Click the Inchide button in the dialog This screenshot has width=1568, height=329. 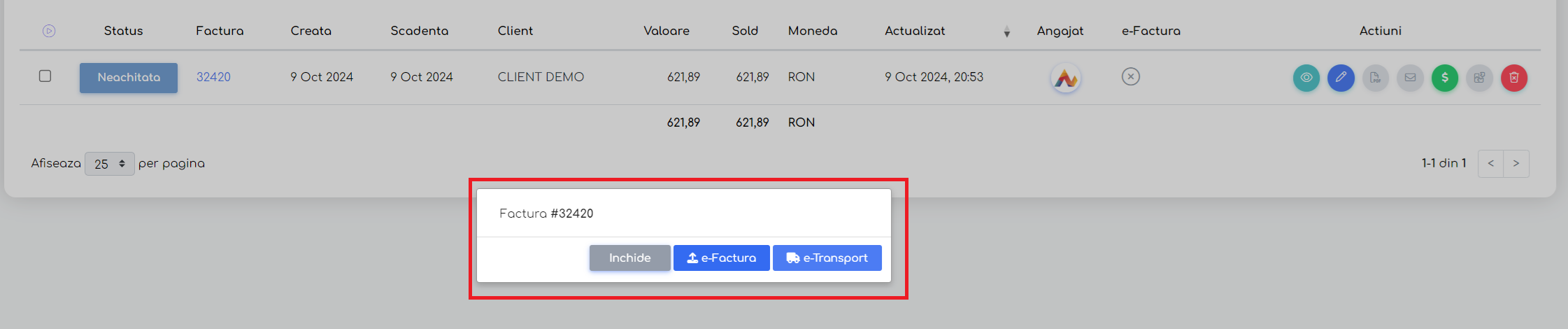[x=630, y=258]
